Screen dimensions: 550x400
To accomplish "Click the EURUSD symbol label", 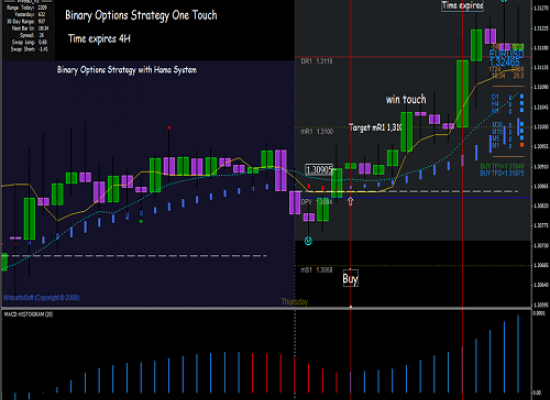I will click(x=506, y=54).
